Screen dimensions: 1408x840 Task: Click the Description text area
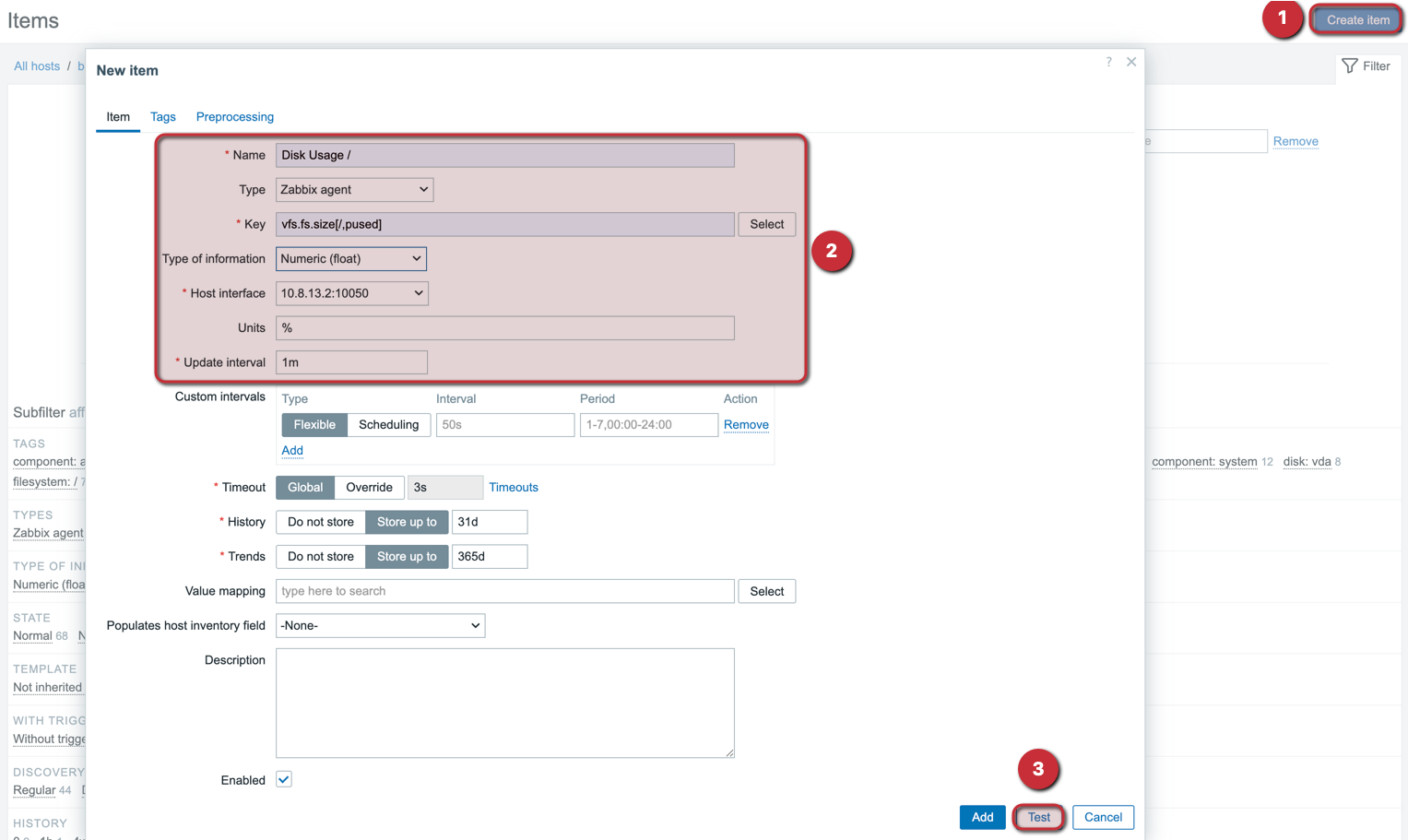point(505,703)
